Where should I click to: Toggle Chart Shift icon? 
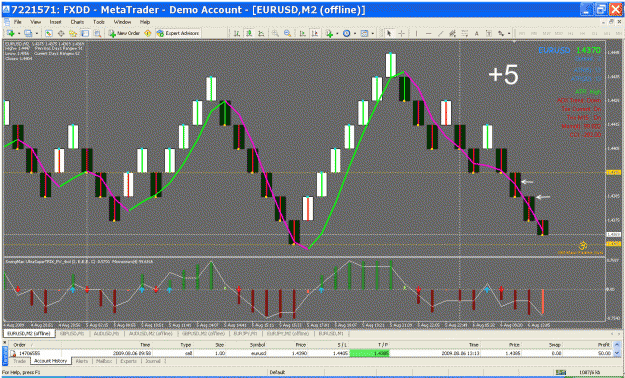coord(314,33)
